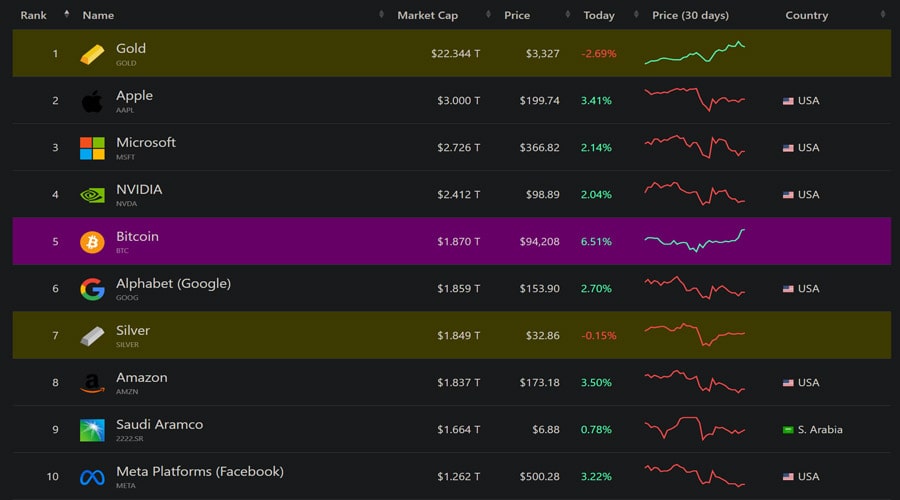Toggle sort arrow beside Name column
The image size is (900, 500).
point(381,14)
